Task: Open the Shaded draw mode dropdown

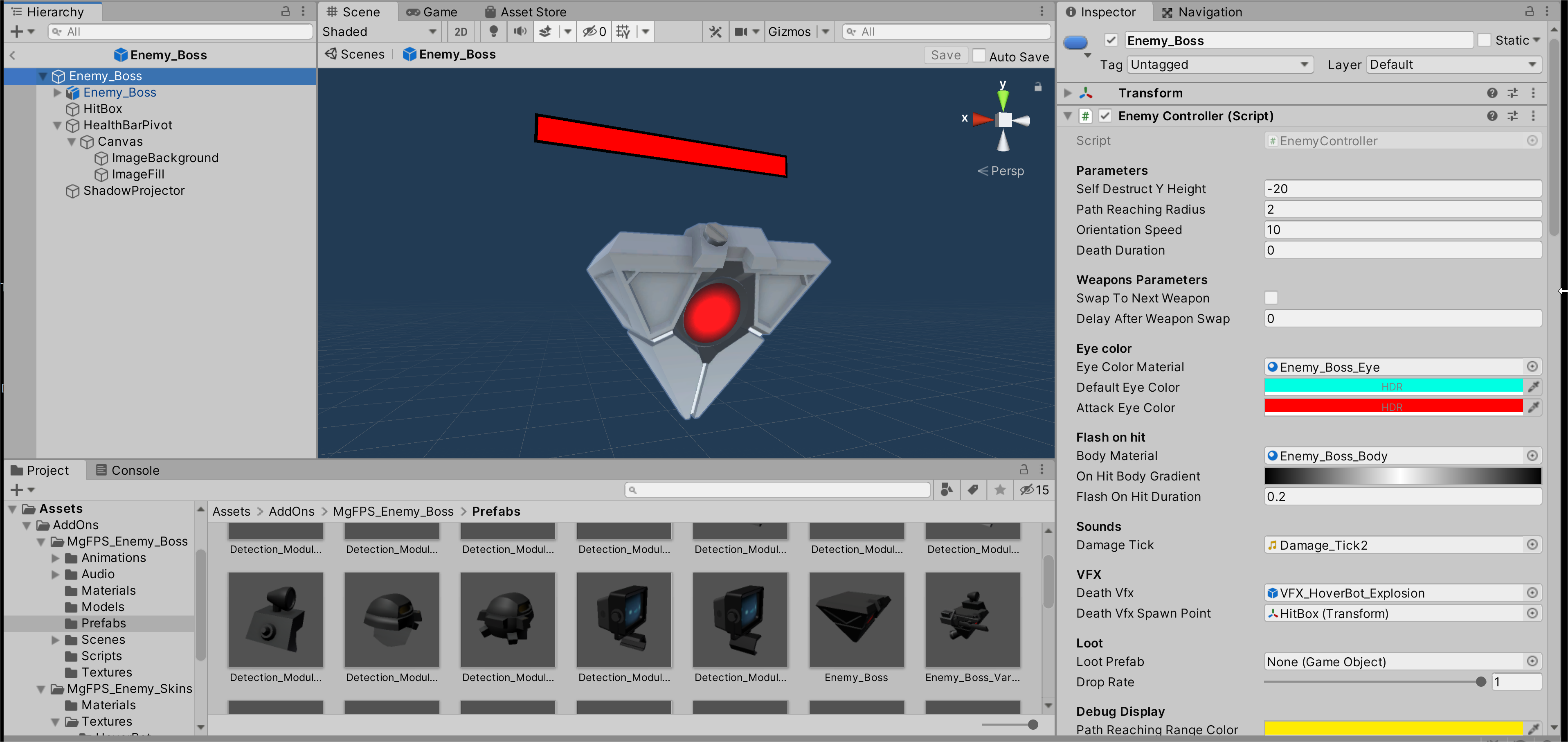Action: [379, 32]
